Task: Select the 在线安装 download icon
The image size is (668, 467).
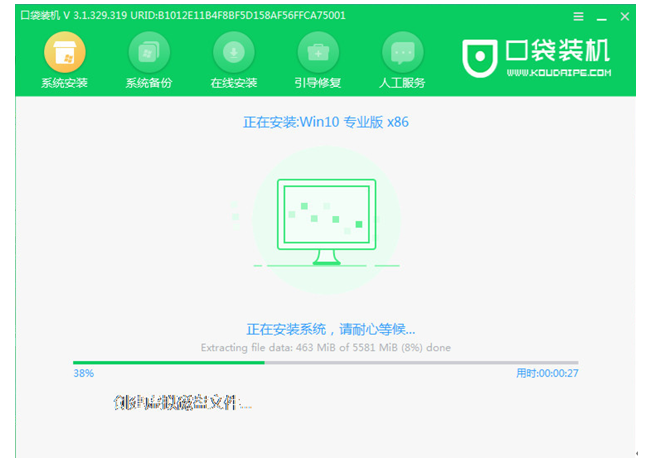Action: point(234,51)
